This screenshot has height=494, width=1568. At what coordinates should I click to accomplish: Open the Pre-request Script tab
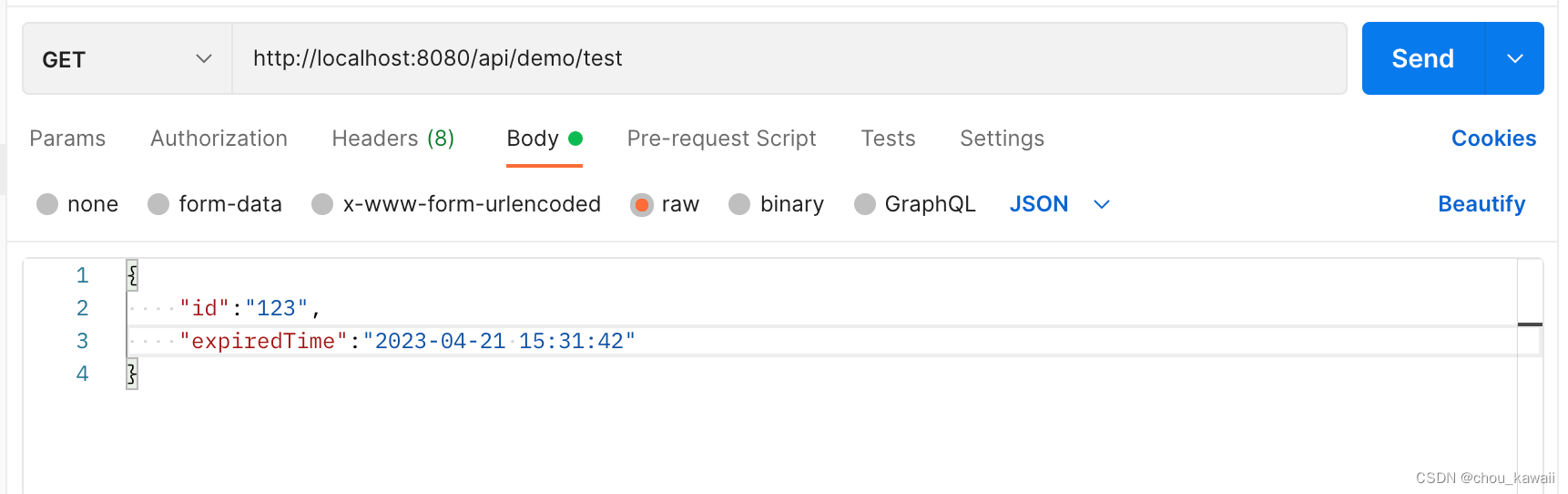coord(721,139)
